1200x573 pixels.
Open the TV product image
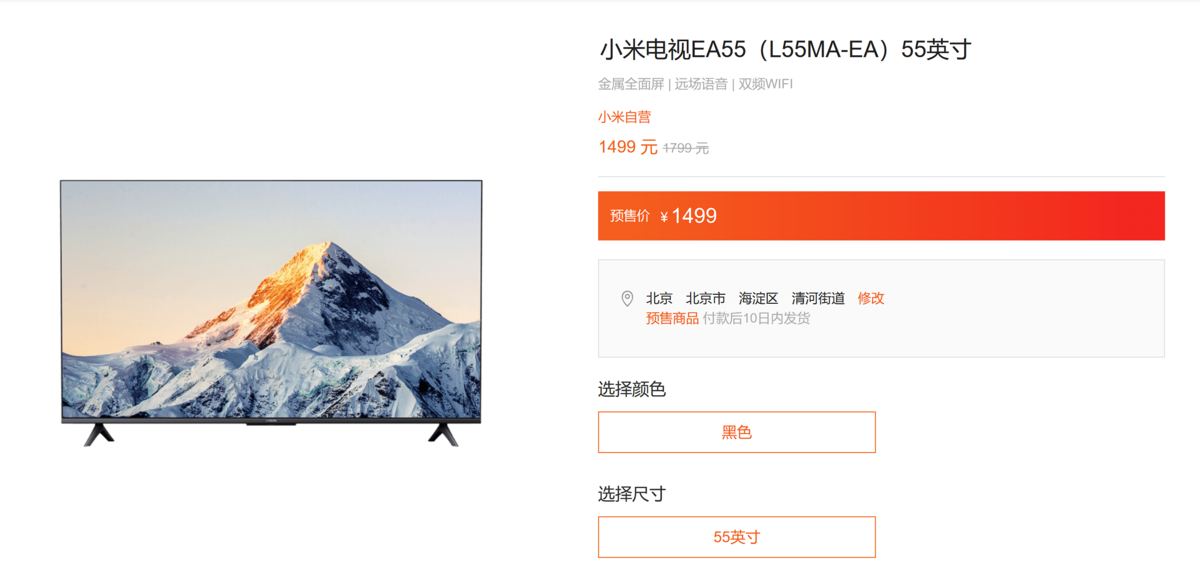point(271,312)
